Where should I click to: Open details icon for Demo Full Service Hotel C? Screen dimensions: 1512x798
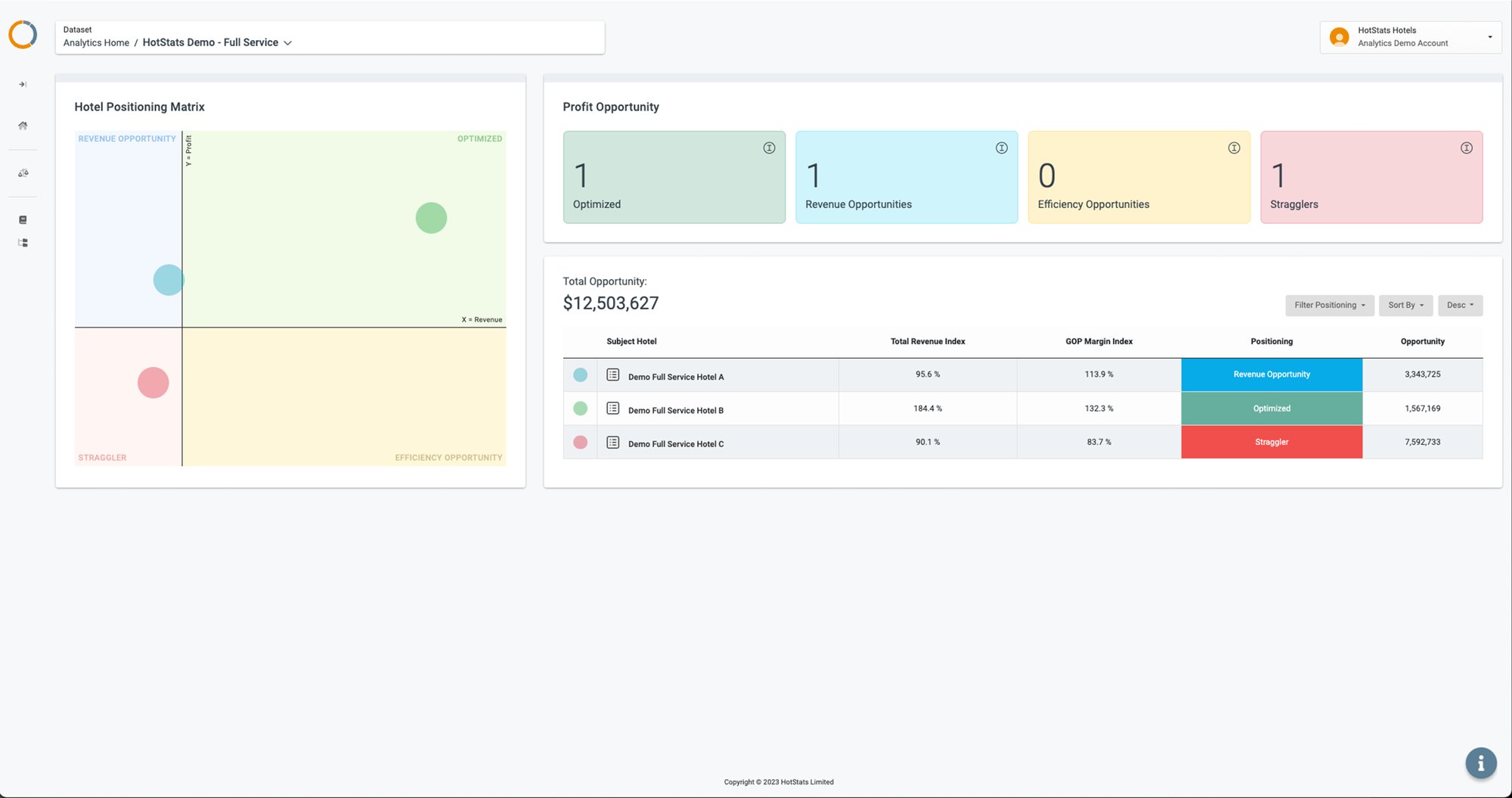pos(613,442)
